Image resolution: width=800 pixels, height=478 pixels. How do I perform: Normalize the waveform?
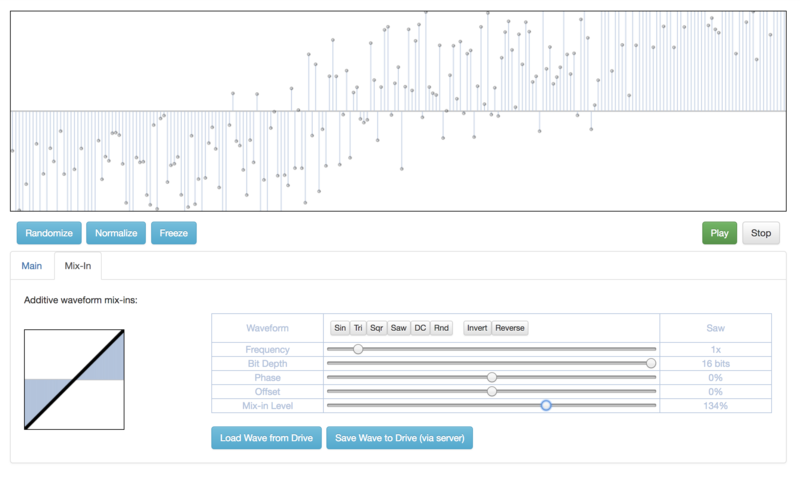pyautogui.click(x=116, y=233)
